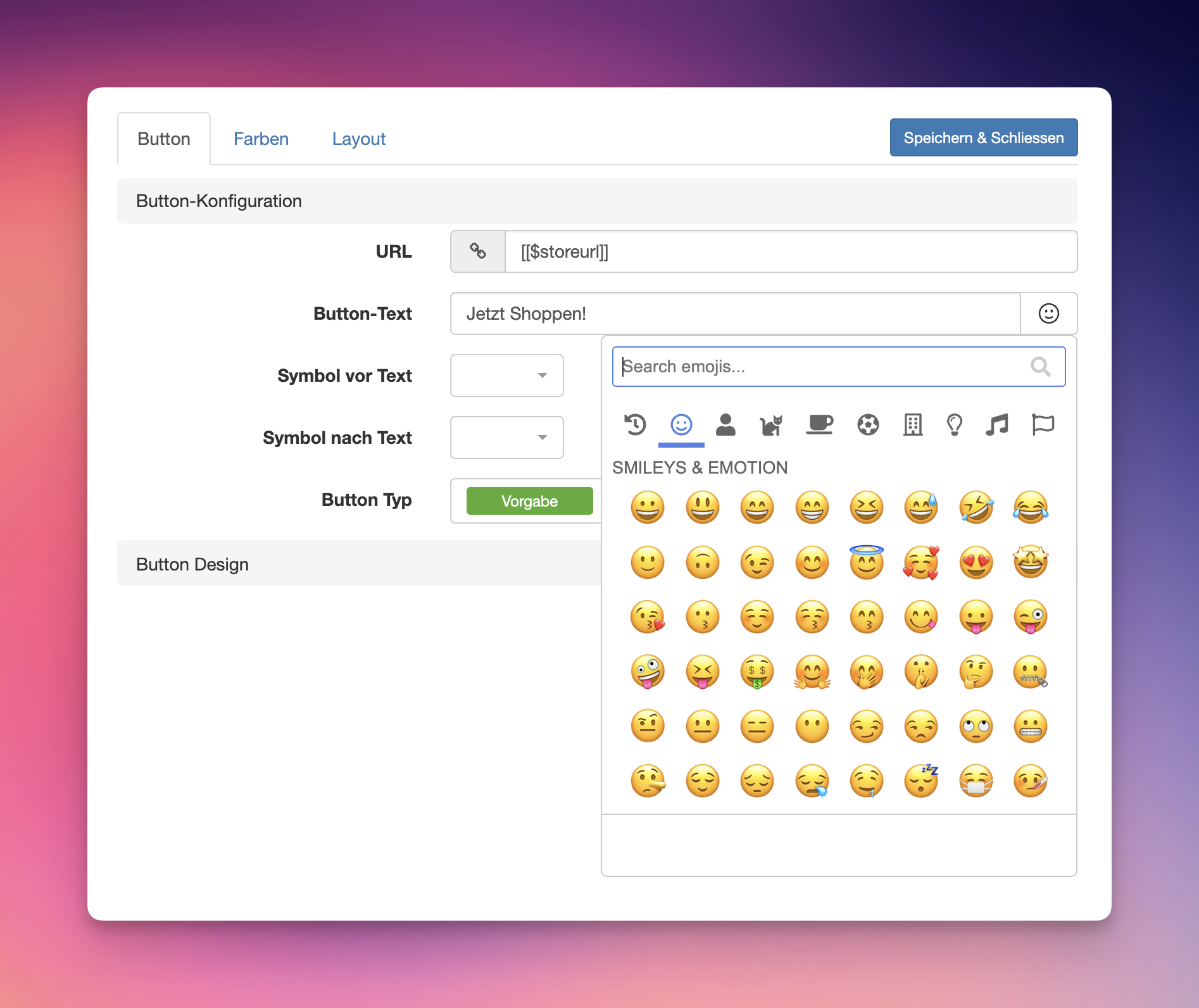
Task: Click Speichern & Schliessen
Action: (x=983, y=137)
